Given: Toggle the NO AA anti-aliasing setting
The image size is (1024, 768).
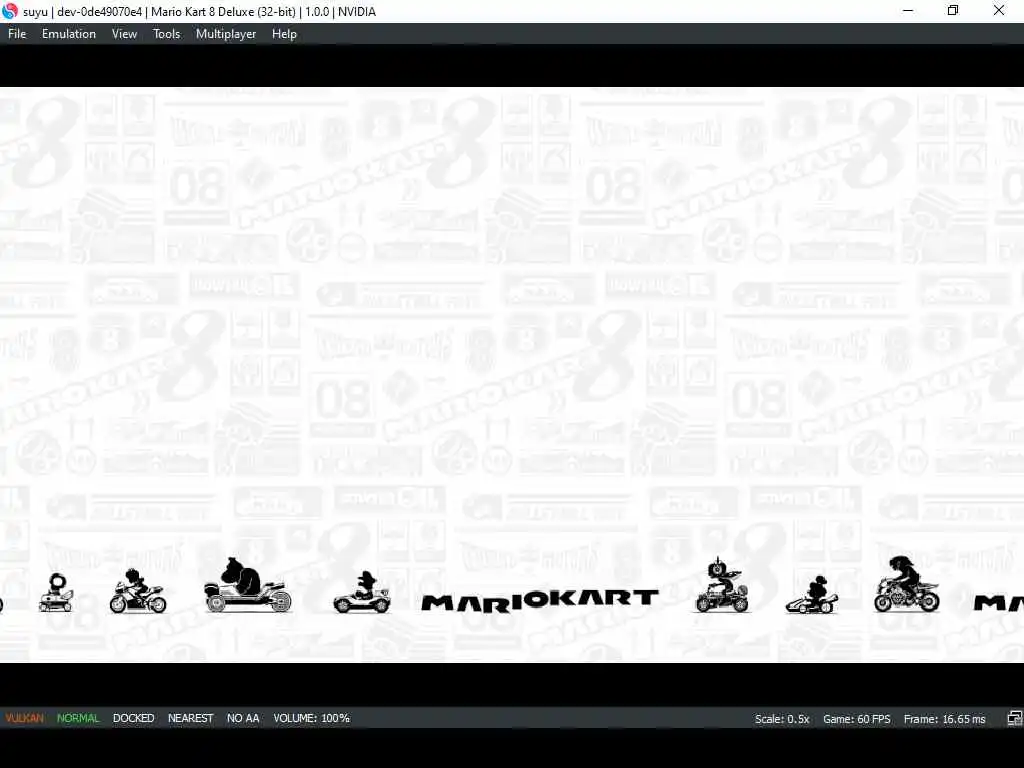Looking at the screenshot, I should 243,718.
